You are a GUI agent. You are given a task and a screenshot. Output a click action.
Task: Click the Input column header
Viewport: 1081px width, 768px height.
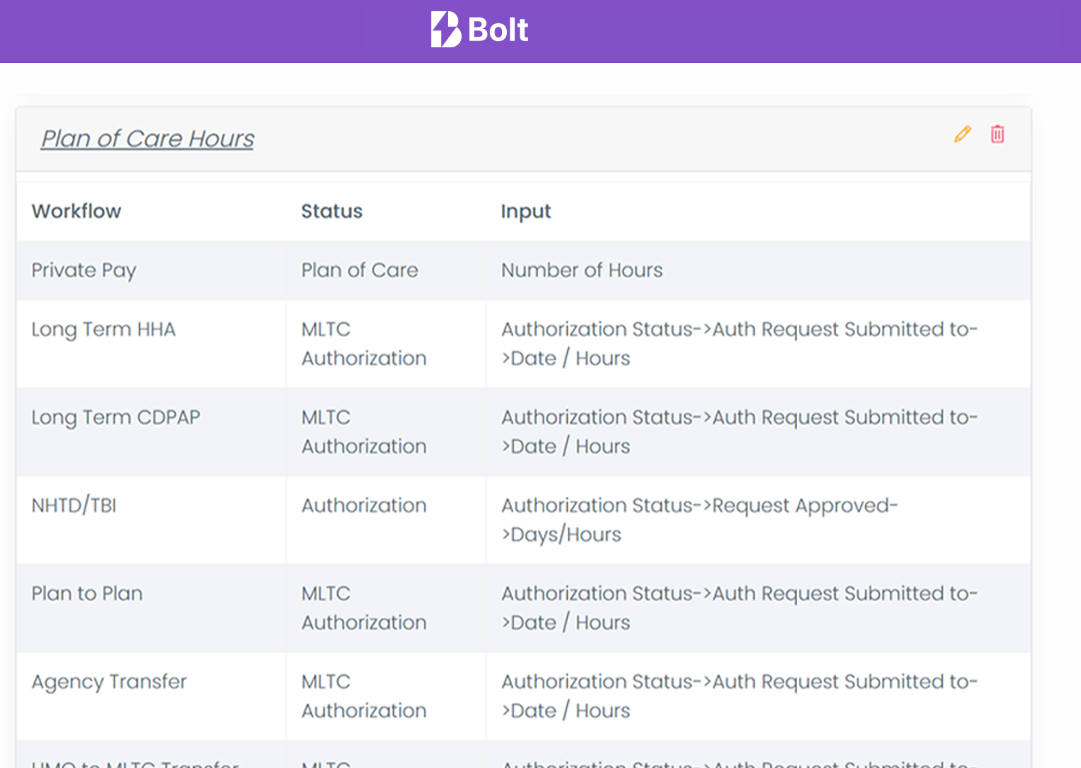526,211
